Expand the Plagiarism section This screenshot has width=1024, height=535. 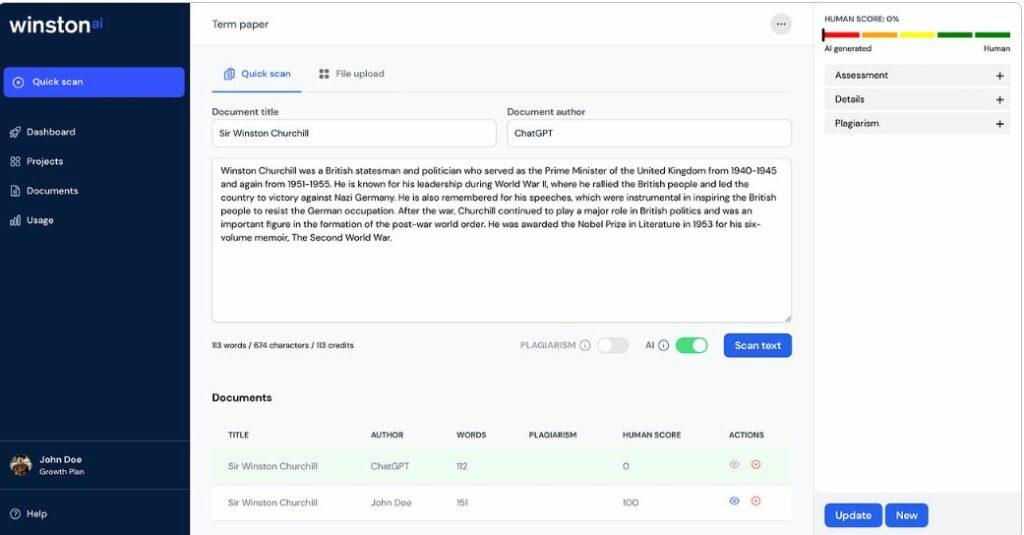[917, 123]
